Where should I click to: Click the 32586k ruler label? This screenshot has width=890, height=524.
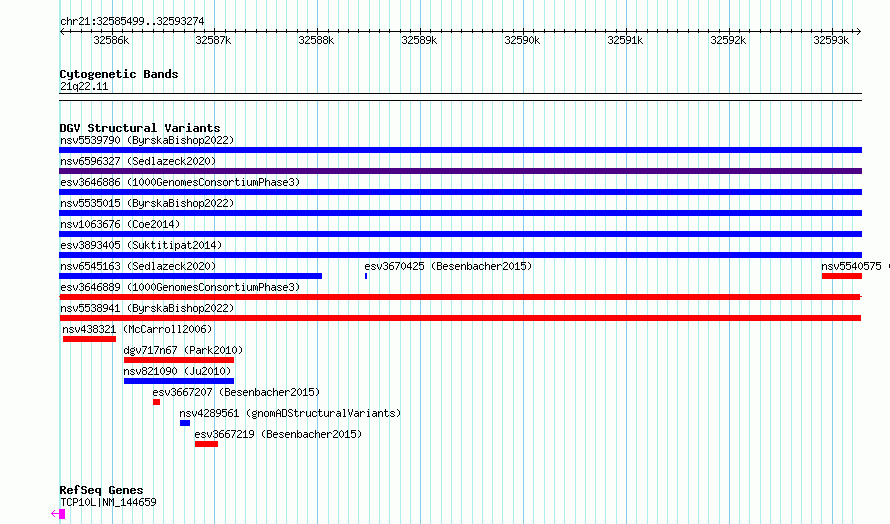[x=111, y=40]
